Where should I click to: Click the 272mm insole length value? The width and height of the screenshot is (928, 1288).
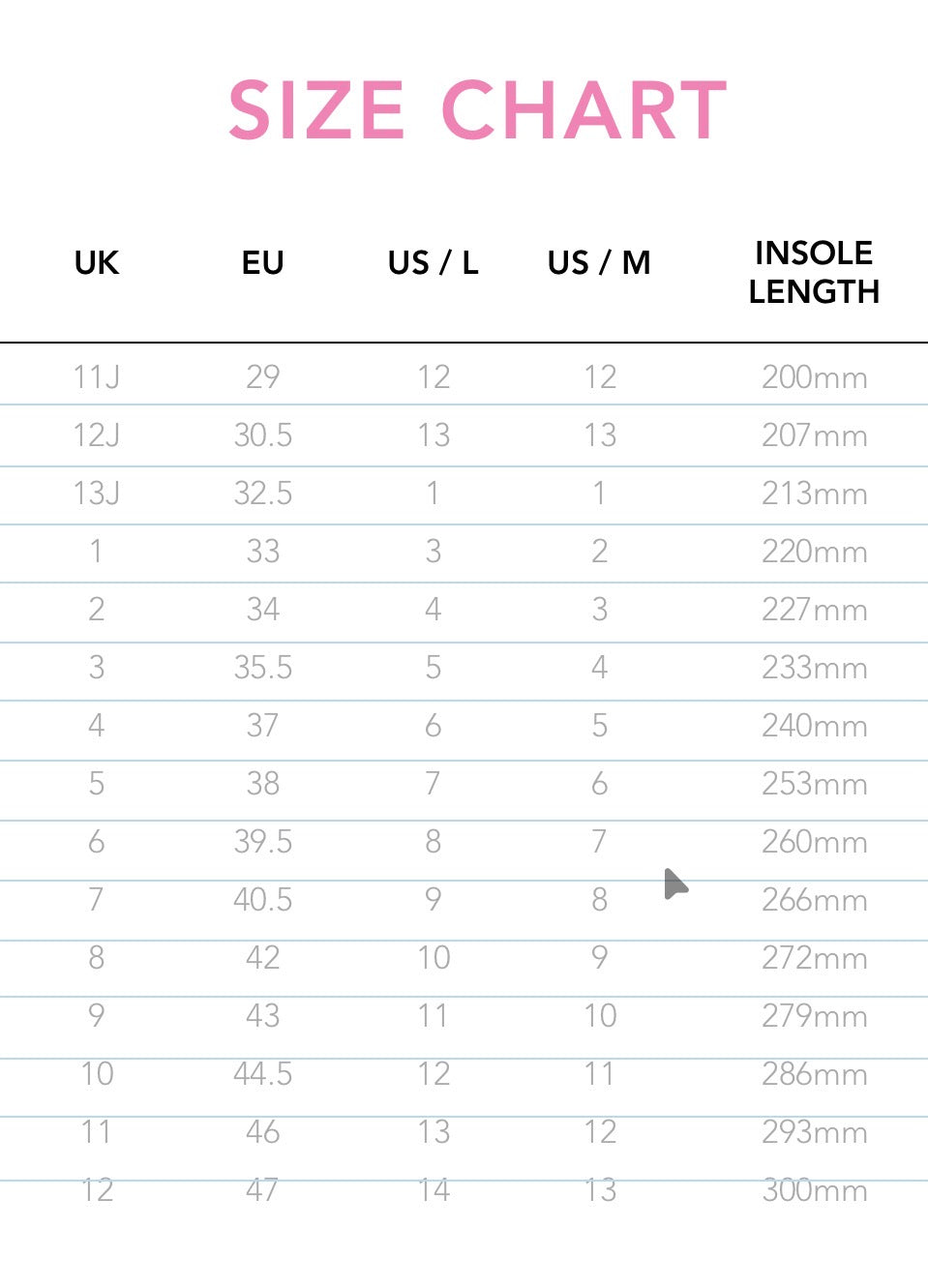(814, 958)
